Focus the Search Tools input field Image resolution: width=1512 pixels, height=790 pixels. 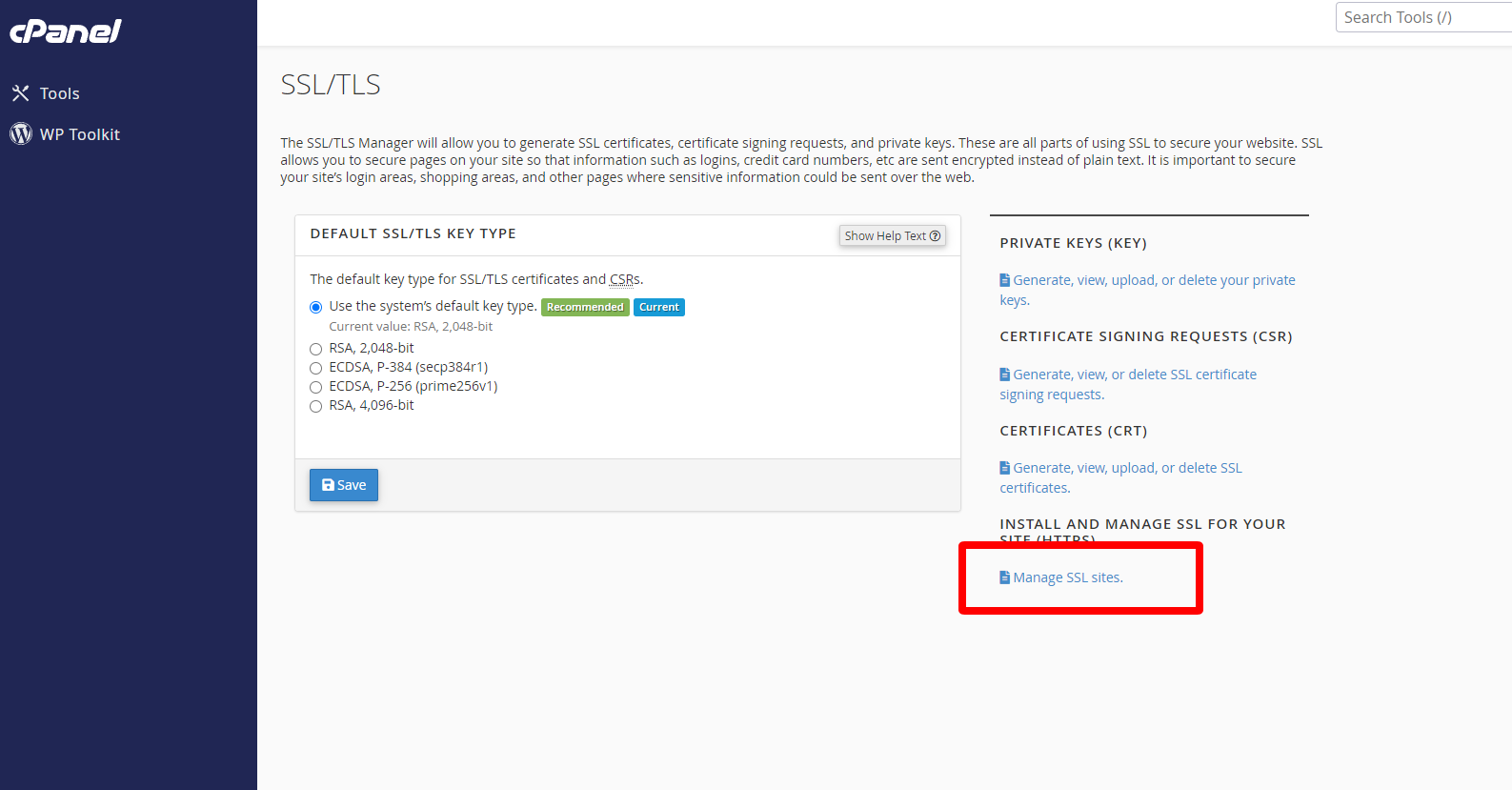point(1423,17)
